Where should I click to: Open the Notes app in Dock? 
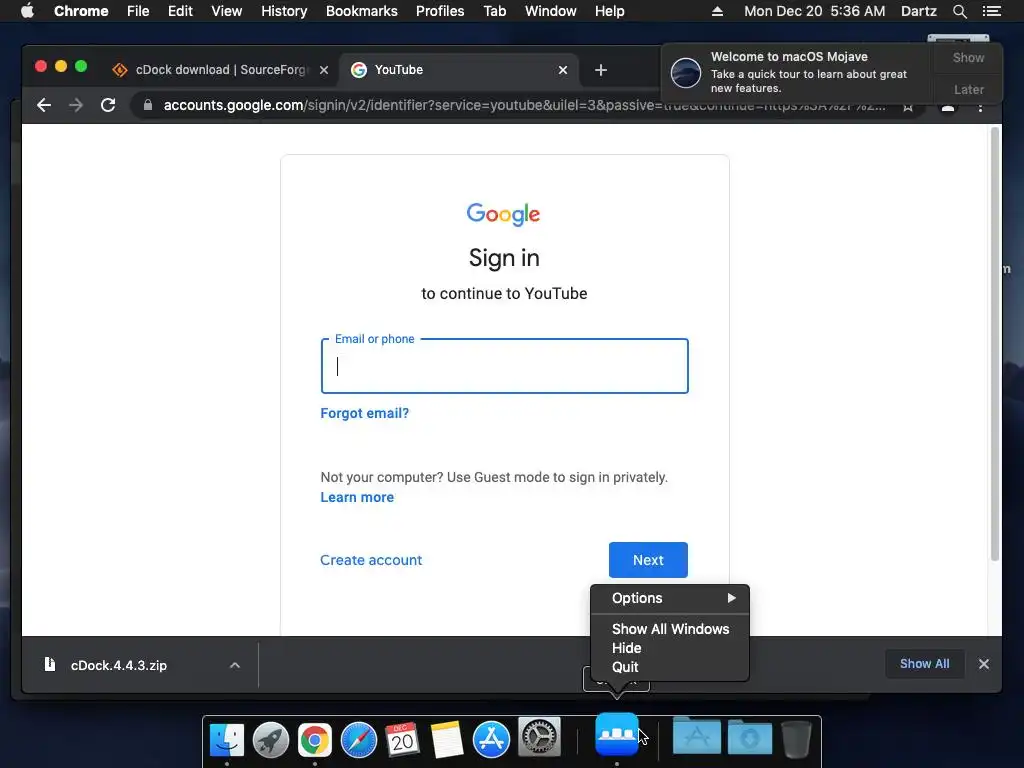tap(447, 740)
